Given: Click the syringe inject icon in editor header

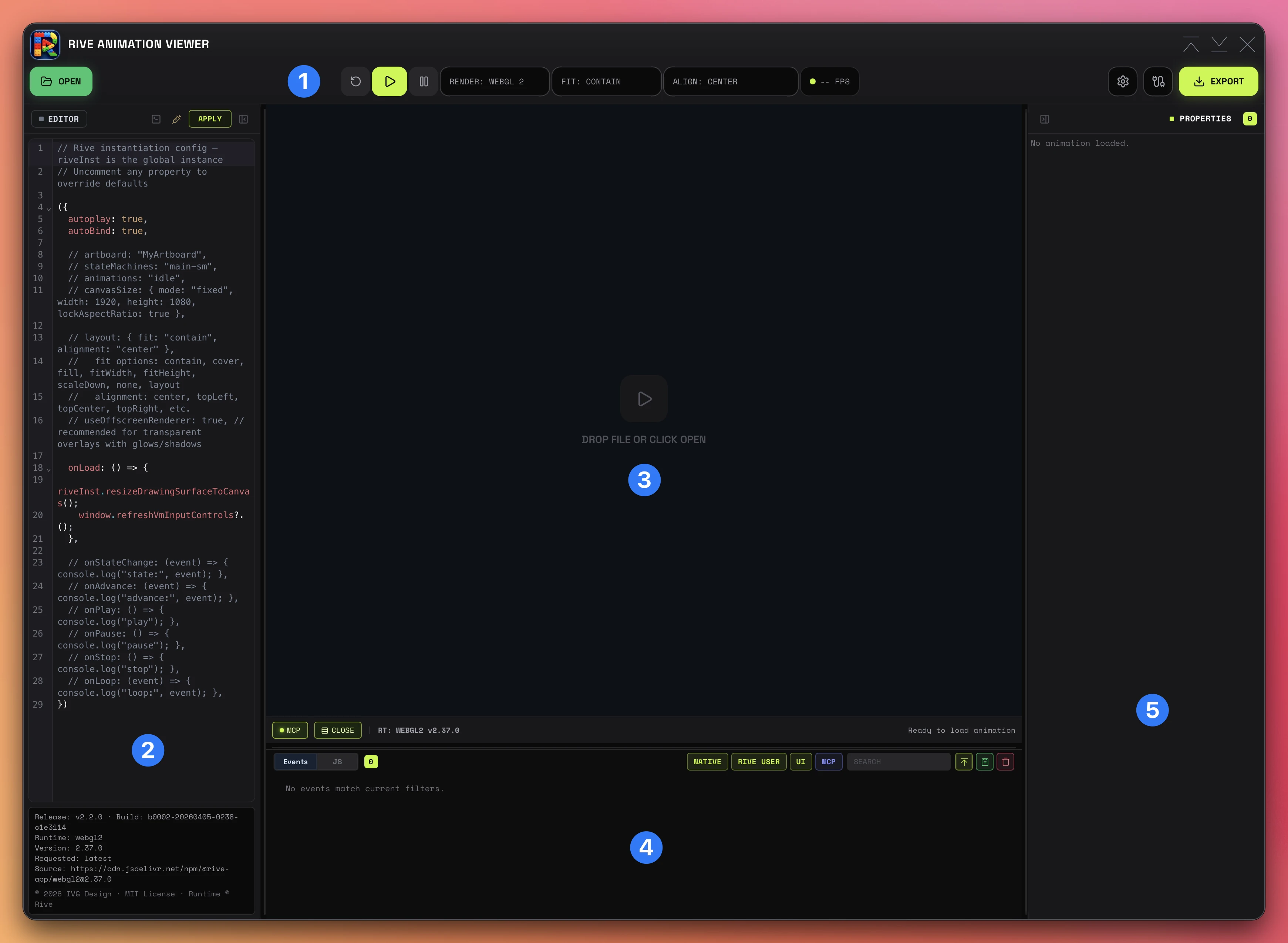Looking at the screenshot, I should pyautogui.click(x=177, y=119).
